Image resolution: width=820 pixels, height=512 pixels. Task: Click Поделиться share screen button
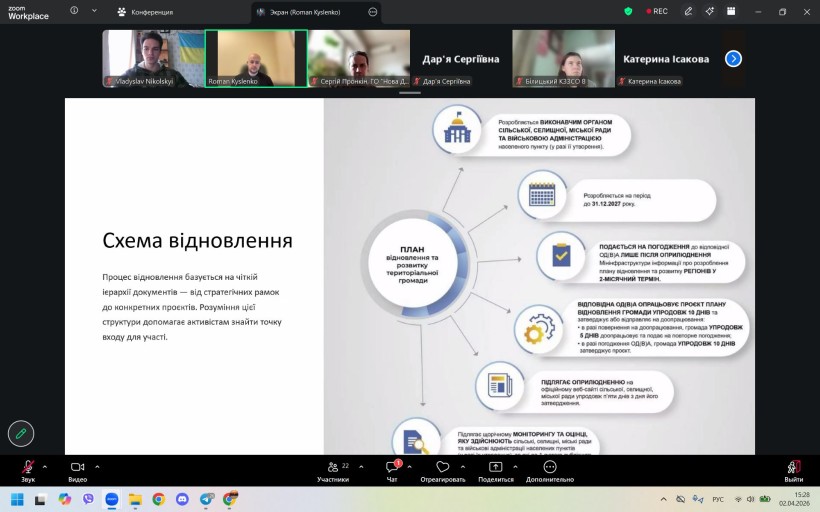(496, 471)
